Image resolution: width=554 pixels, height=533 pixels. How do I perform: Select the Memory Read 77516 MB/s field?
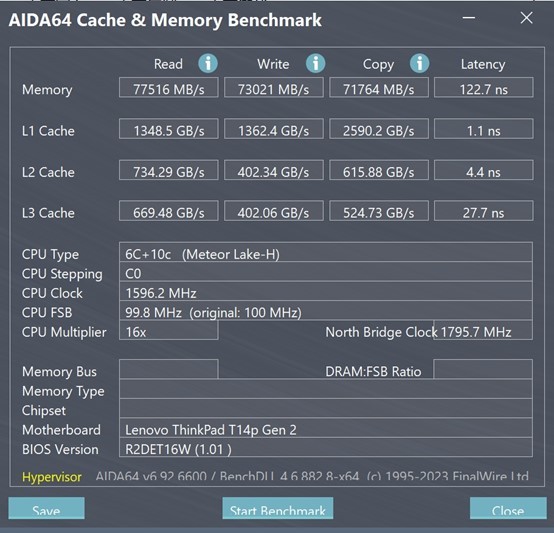pos(169,88)
